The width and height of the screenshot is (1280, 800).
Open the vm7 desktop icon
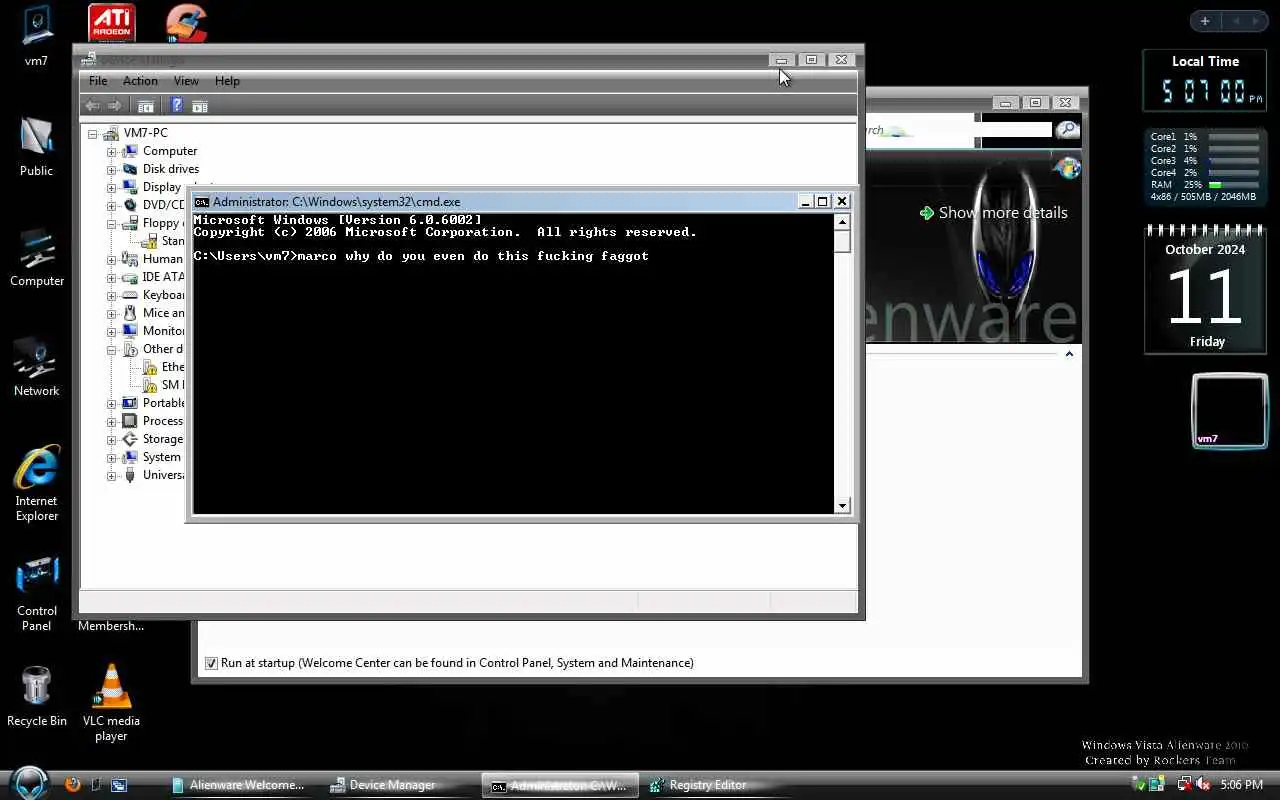[x=36, y=38]
